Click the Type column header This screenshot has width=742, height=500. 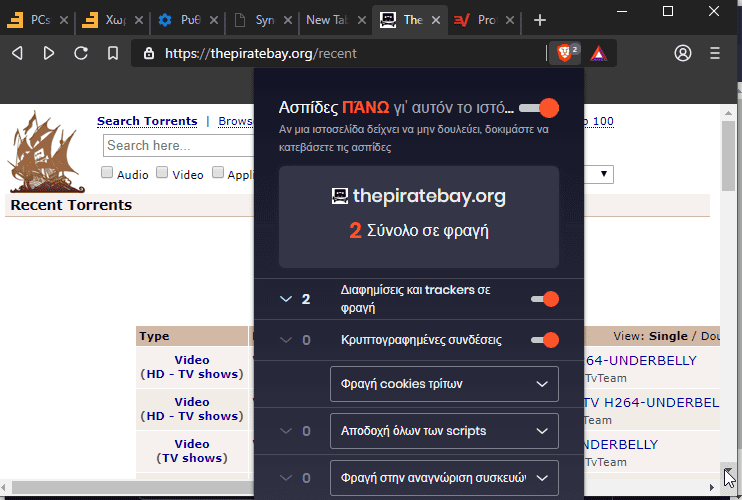coord(154,336)
